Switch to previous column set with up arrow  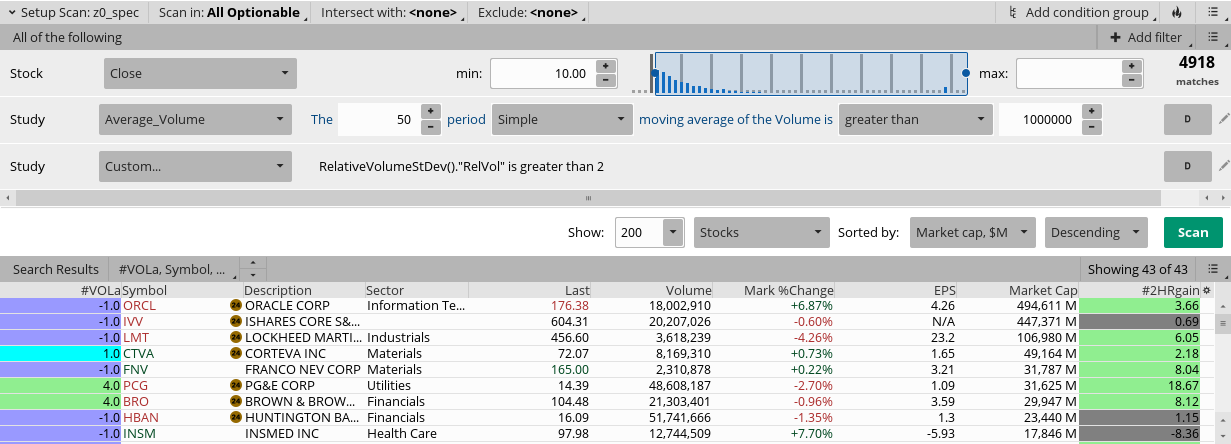(253, 263)
